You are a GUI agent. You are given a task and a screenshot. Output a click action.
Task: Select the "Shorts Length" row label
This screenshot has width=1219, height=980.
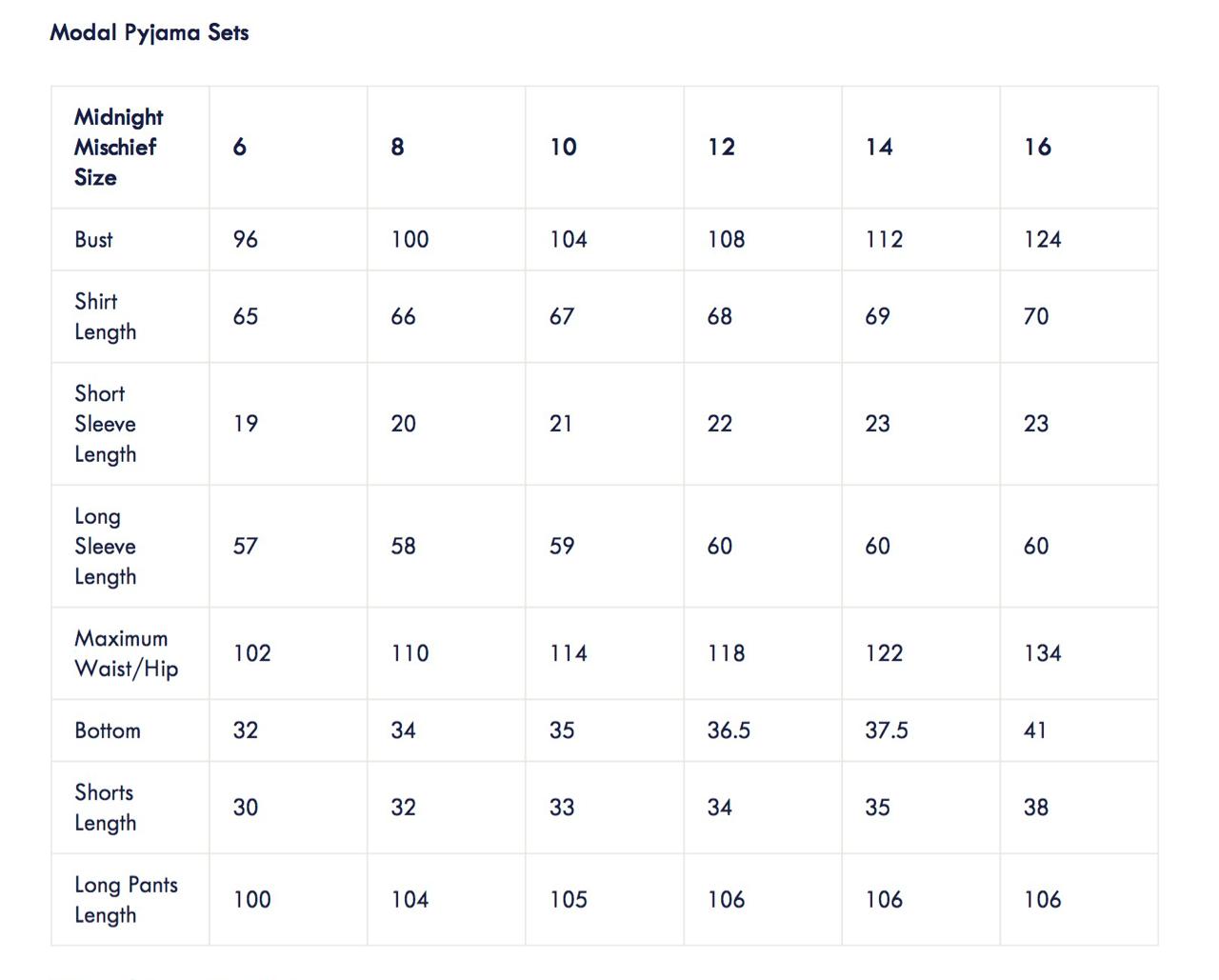click(105, 808)
